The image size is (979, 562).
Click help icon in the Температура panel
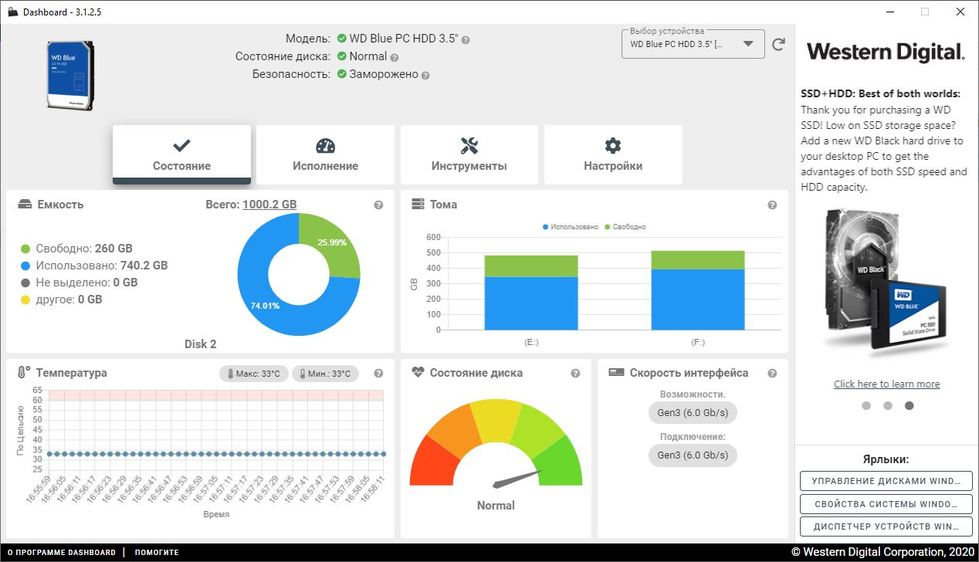[379, 374]
